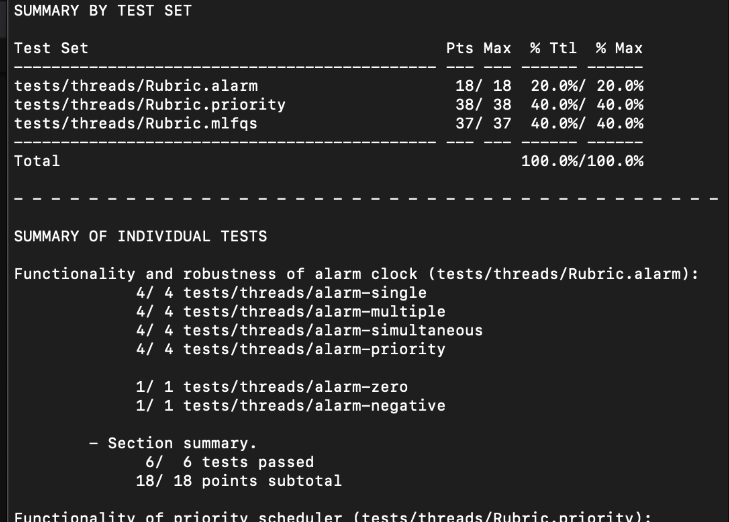Click the 38/ 38 points value
729x522 pixels.
click(483, 105)
